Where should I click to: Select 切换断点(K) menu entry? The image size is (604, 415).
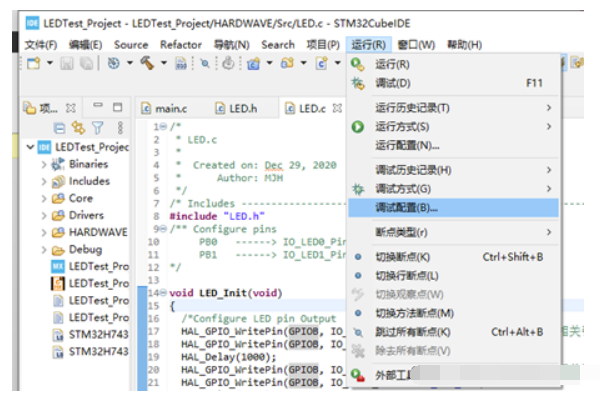pyautogui.click(x=453, y=257)
